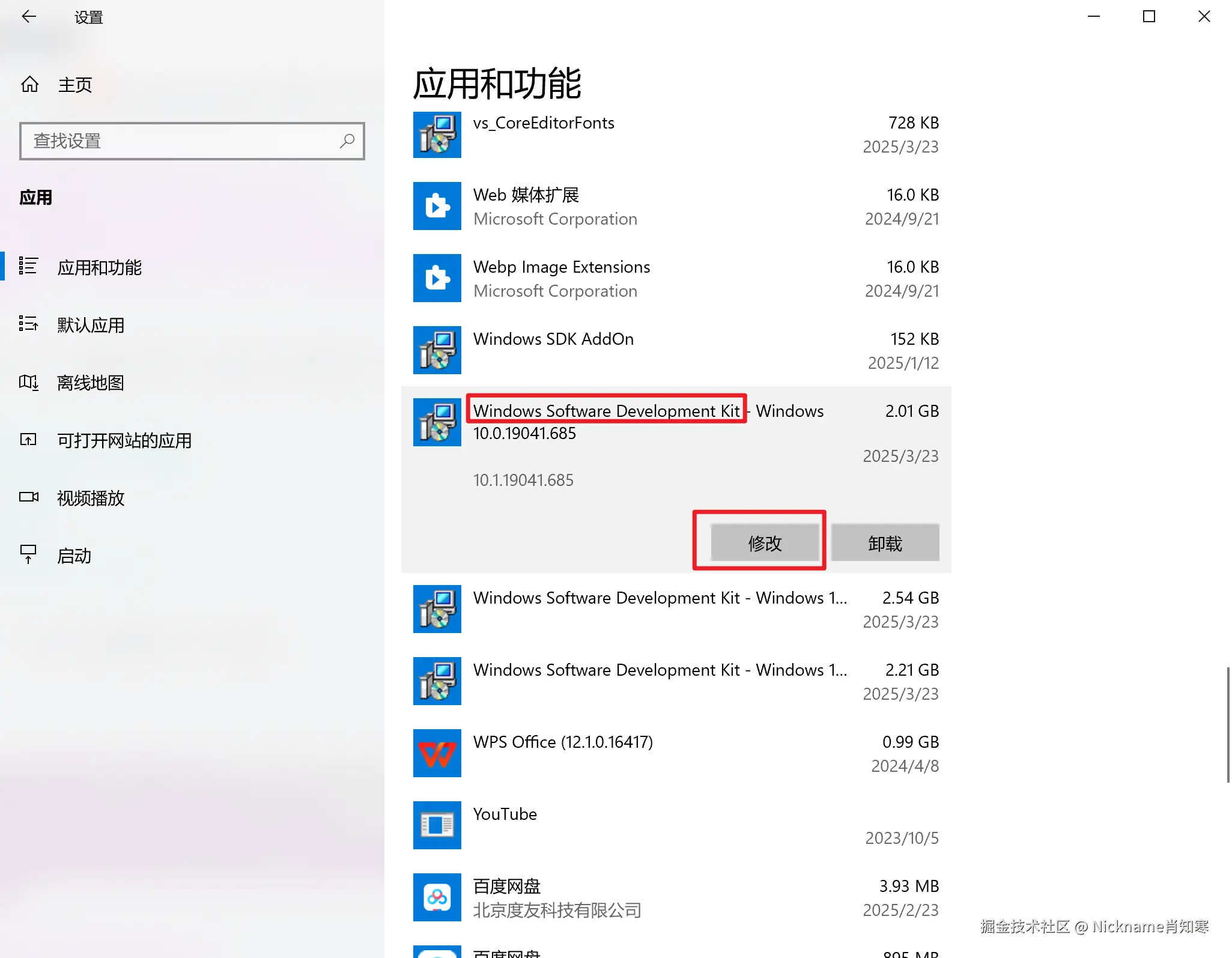The height and width of the screenshot is (958, 1232).
Task: Close the 设置 window
Action: (x=1204, y=16)
